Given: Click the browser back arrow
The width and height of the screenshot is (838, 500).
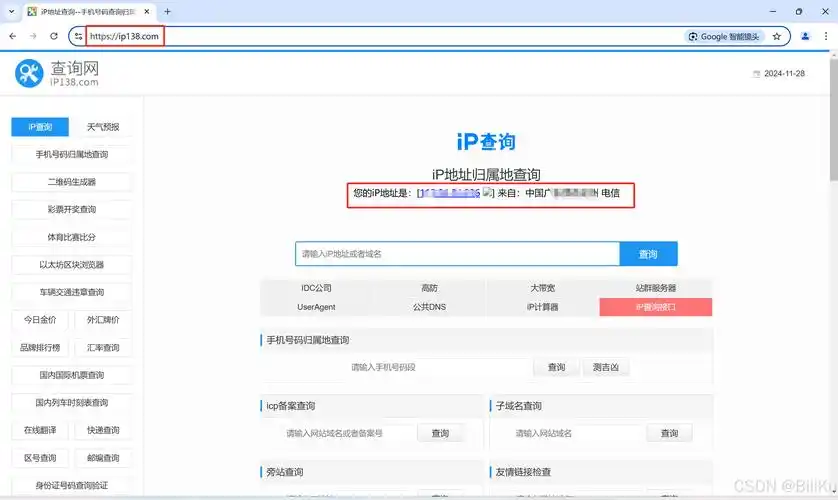Looking at the screenshot, I should coord(12,36).
